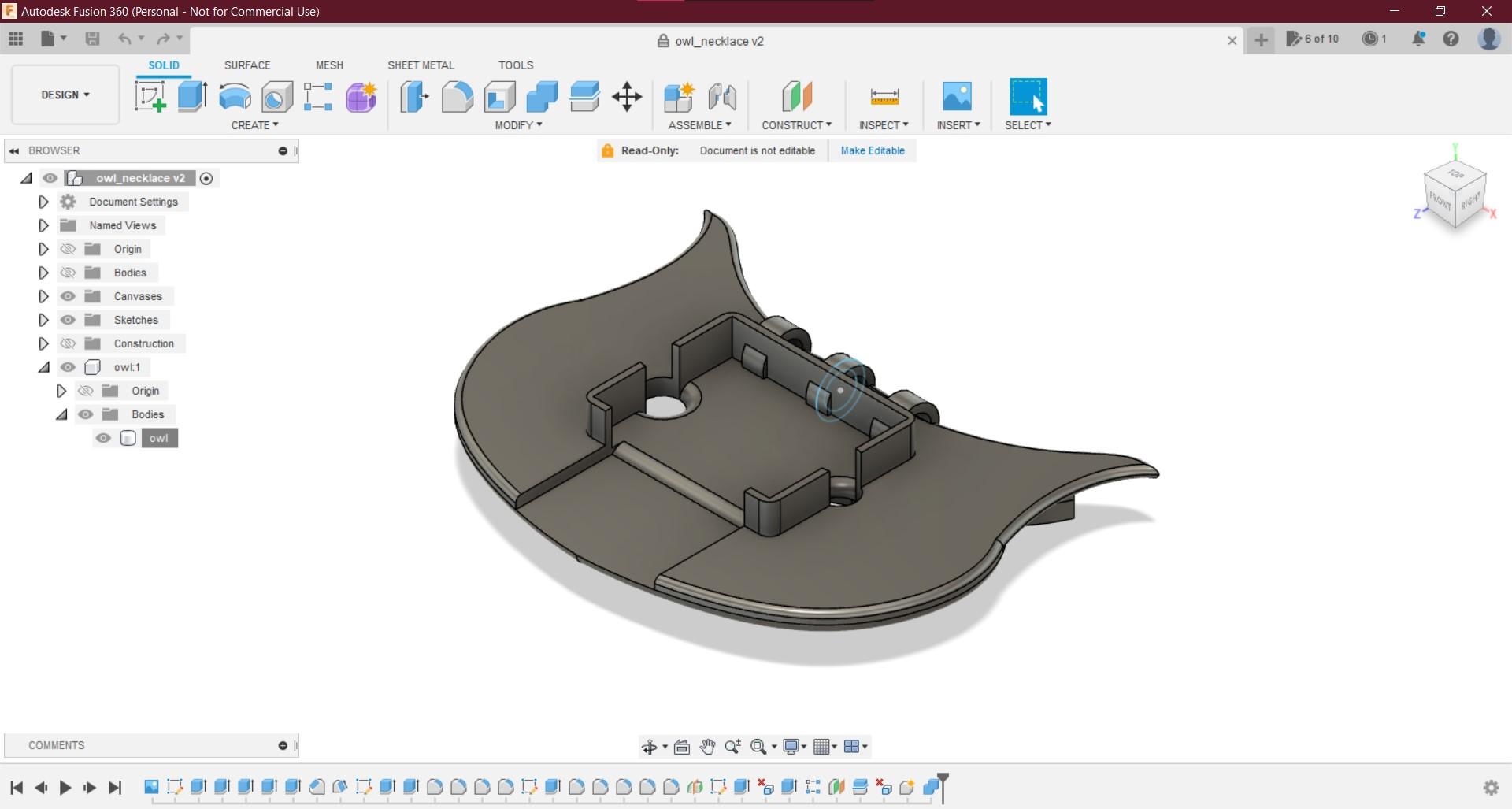Open the Measure tool under Inspect
The width and height of the screenshot is (1512, 809).
(x=884, y=96)
